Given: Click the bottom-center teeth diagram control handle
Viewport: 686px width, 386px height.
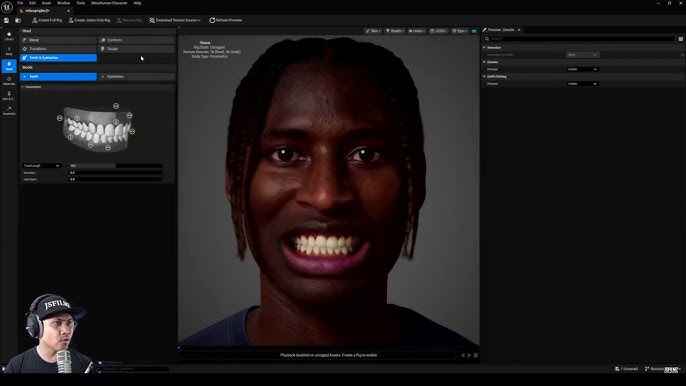Looking at the screenshot, I should (x=108, y=147).
